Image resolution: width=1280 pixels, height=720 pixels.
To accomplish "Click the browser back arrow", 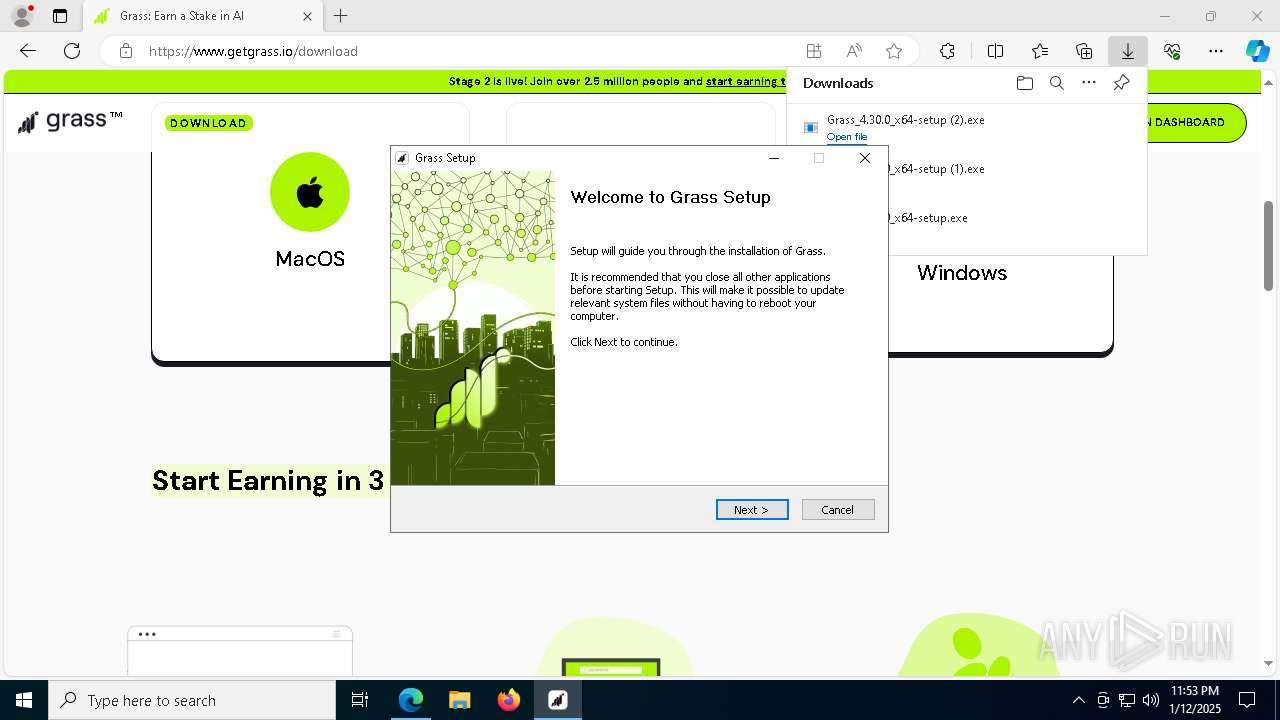I will coord(28,51).
